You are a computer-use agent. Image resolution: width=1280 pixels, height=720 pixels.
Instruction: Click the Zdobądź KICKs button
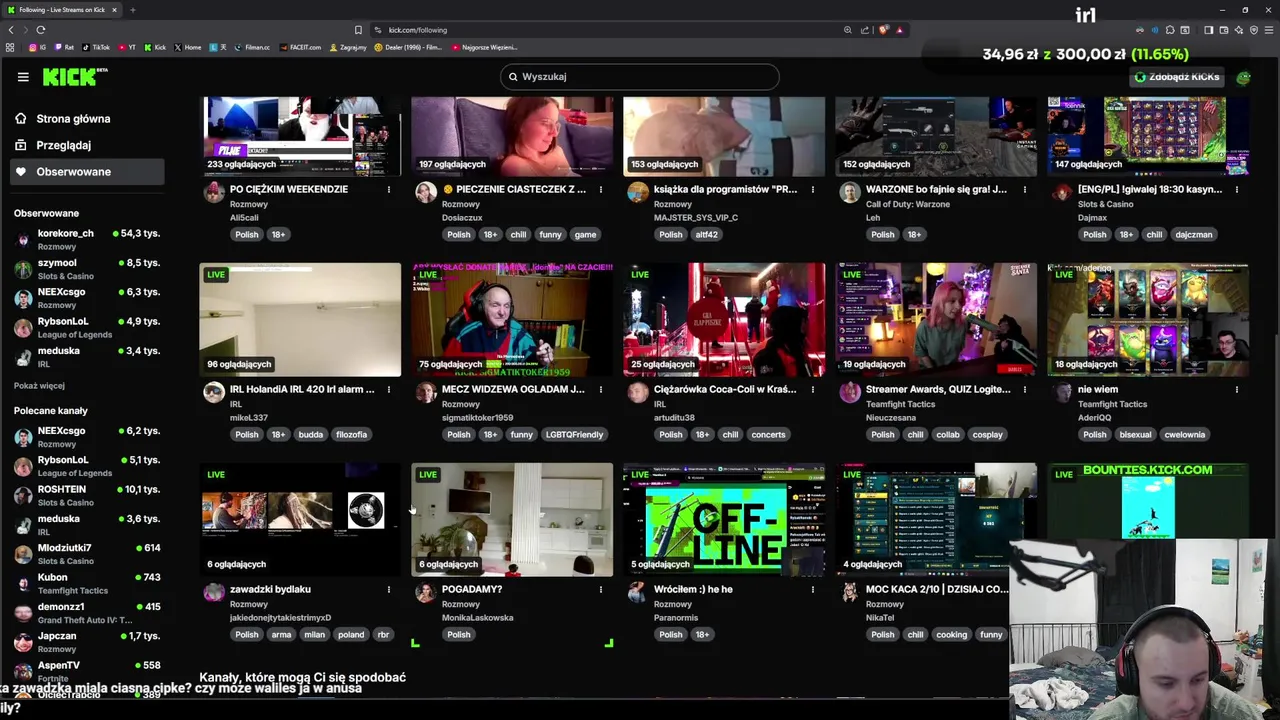coord(1177,77)
